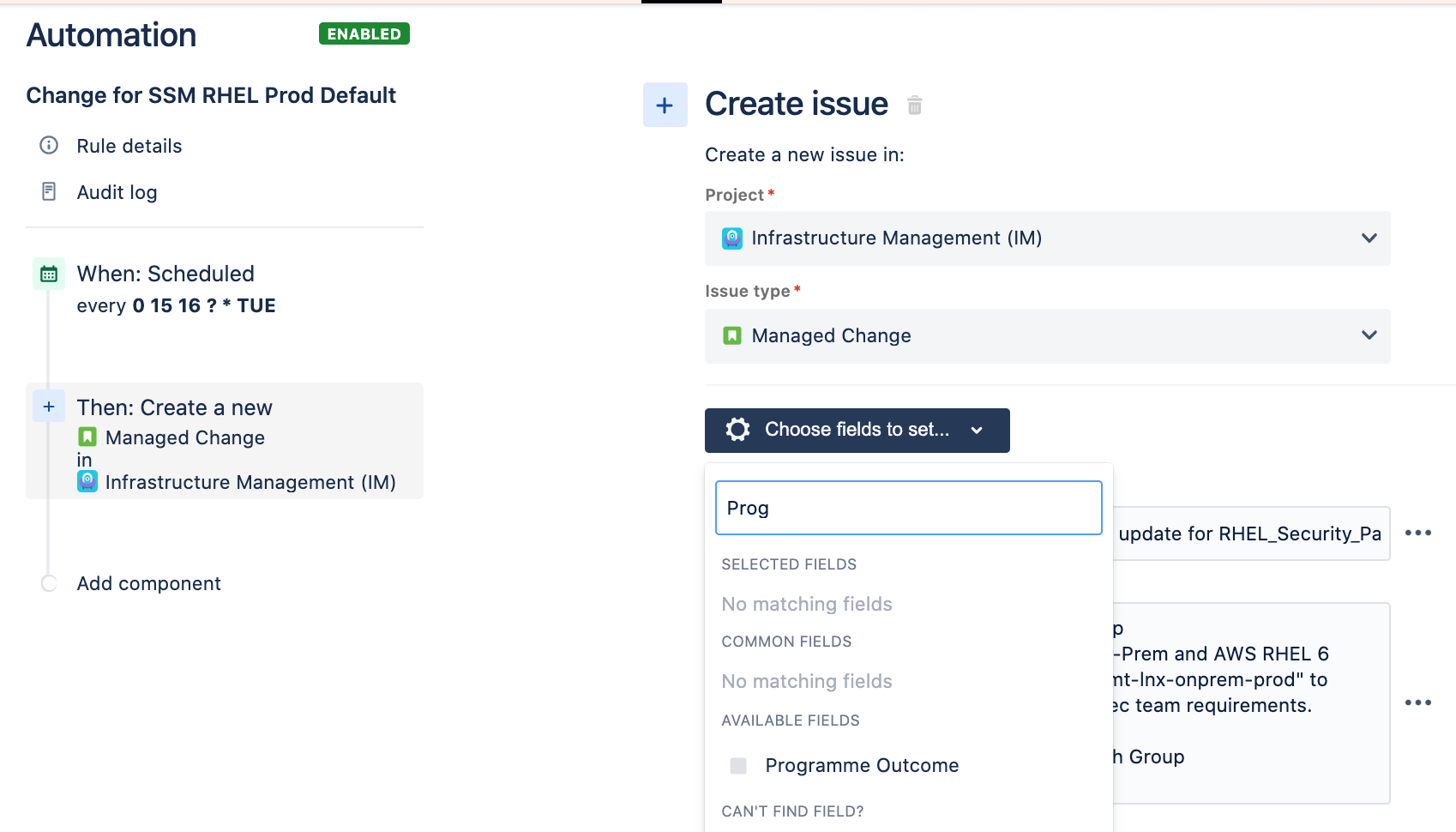Click the Add component circle icon
The height and width of the screenshot is (832, 1456).
tap(49, 583)
